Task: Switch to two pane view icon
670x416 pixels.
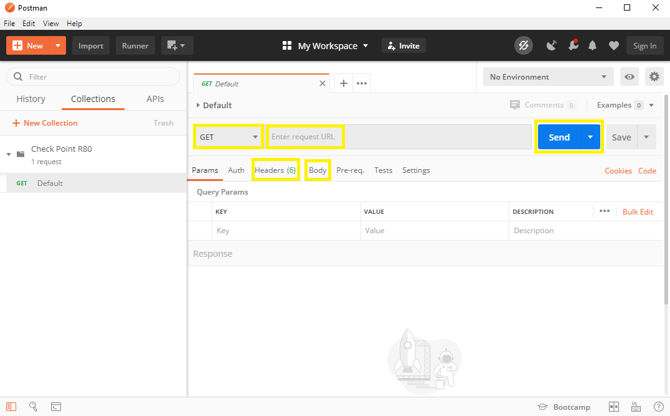Action: point(614,407)
